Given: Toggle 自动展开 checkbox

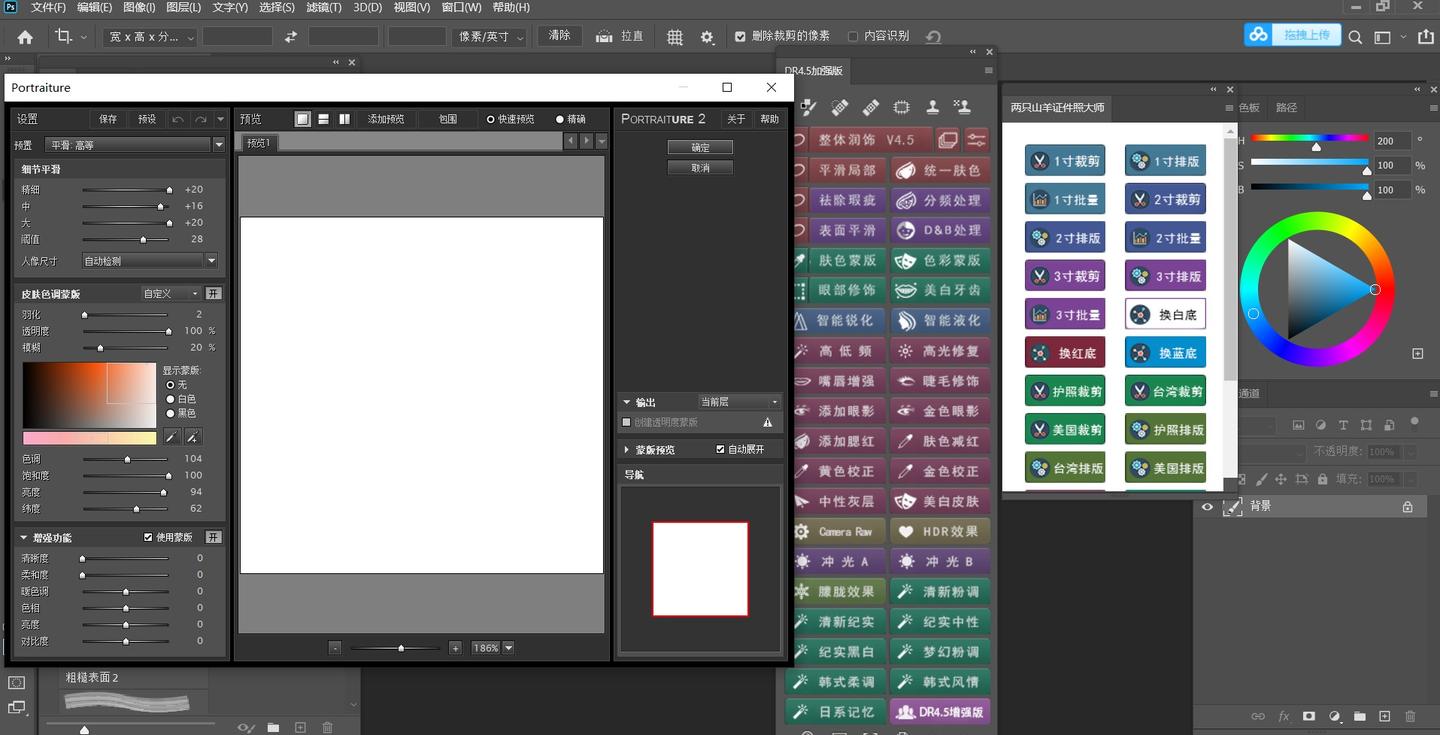Looking at the screenshot, I should [x=720, y=449].
